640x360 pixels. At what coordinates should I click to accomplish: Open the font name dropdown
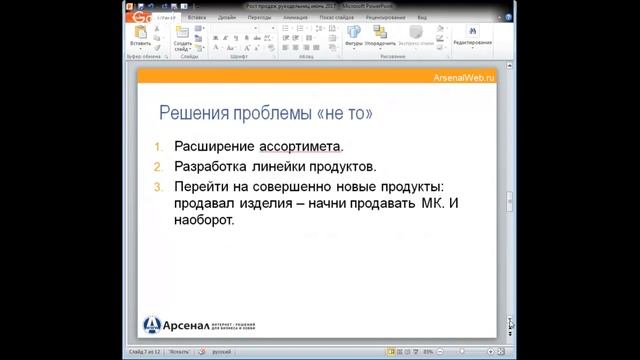[256, 28]
